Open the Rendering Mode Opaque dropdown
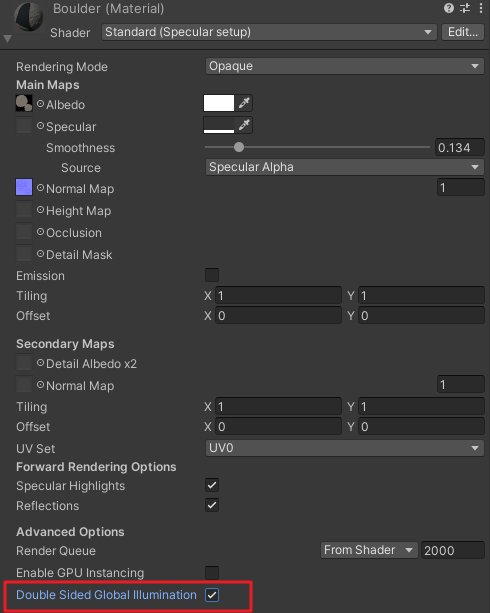This screenshot has width=490, height=613. [345, 66]
